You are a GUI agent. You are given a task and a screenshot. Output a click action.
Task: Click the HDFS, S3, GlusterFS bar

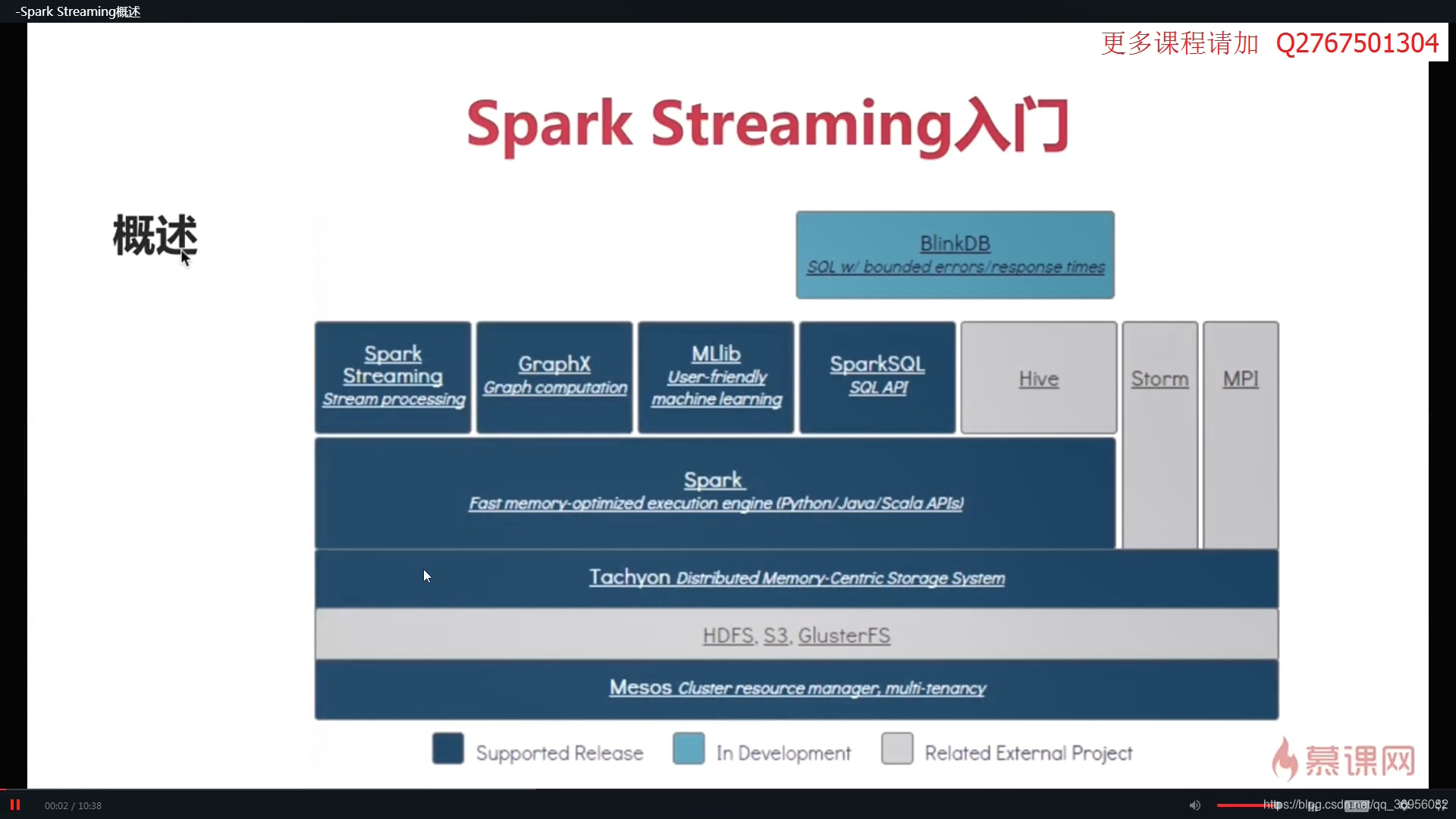pos(796,635)
